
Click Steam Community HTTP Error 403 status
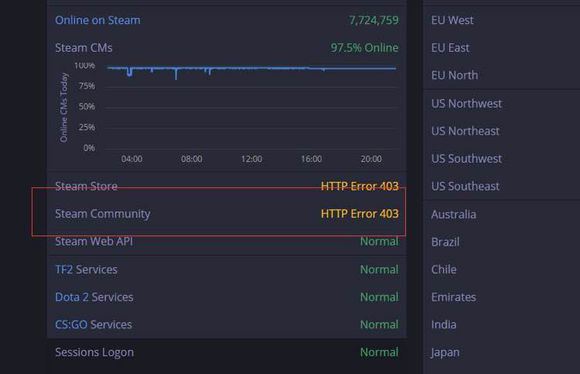tap(360, 214)
